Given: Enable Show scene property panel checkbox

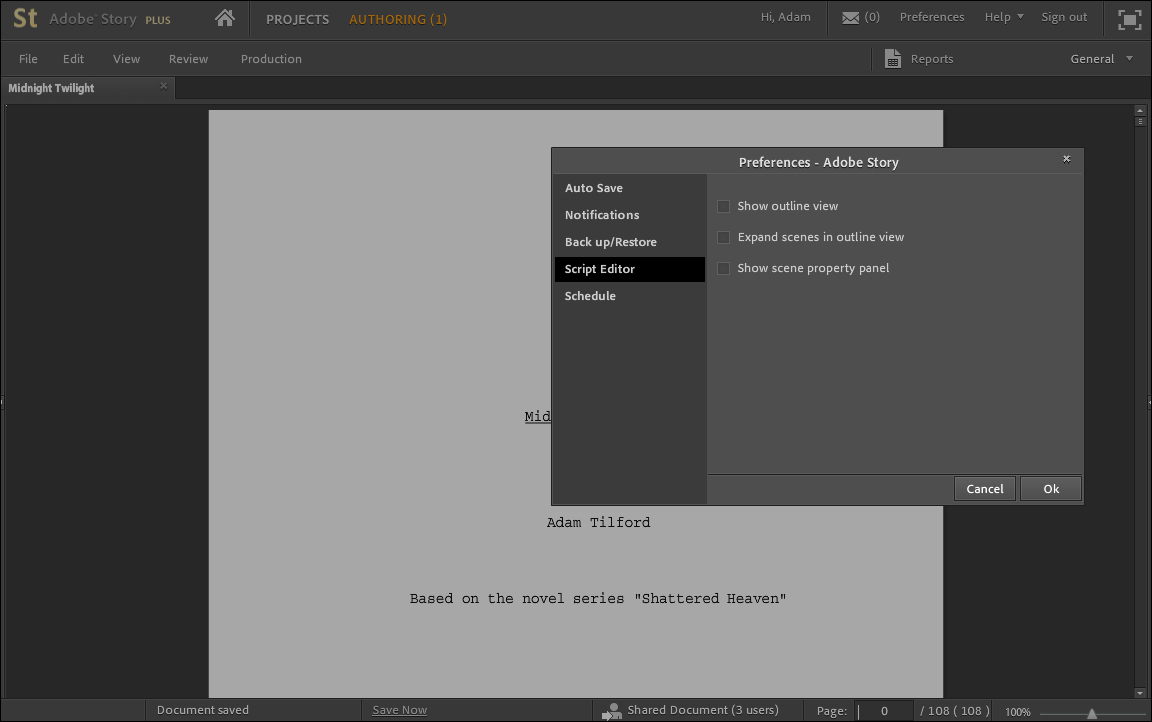Looking at the screenshot, I should [x=724, y=268].
